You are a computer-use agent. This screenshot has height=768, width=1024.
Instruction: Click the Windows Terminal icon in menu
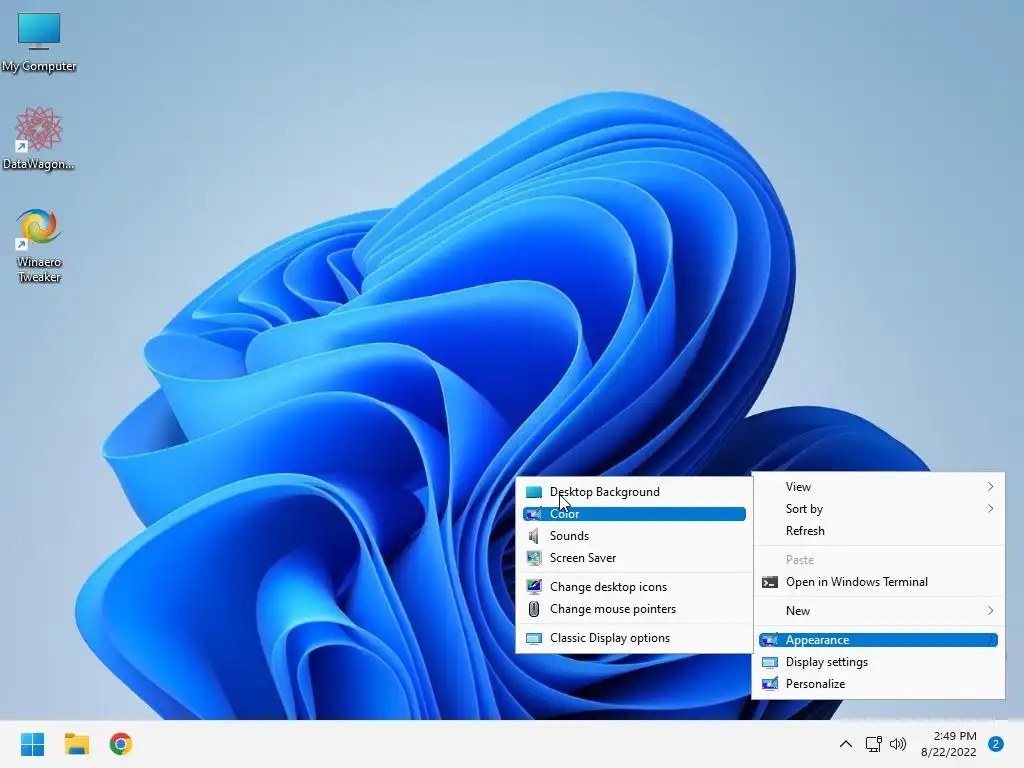pos(770,582)
